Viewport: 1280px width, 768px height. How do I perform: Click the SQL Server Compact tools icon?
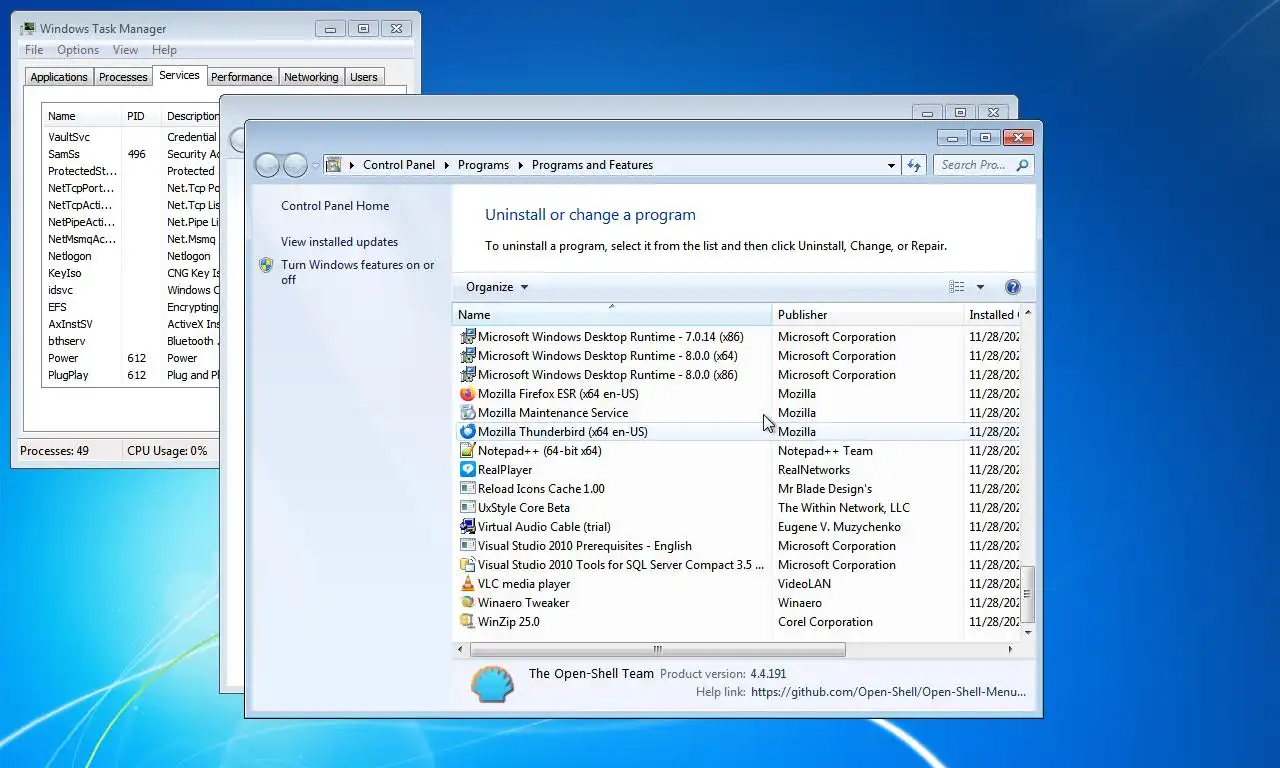click(x=467, y=565)
